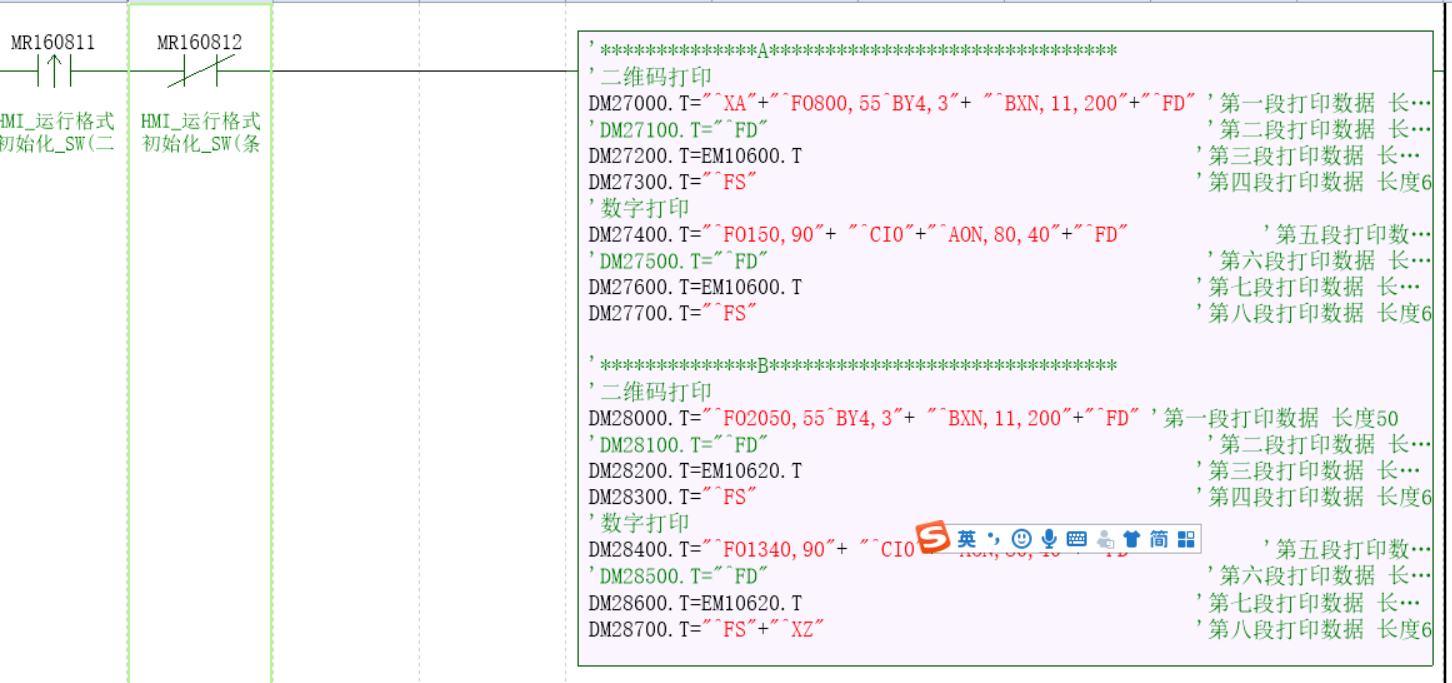The height and width of the screenshot is (683, 1452).
Task: Open the emoji smiley face panel
Action: point(1021,539)
